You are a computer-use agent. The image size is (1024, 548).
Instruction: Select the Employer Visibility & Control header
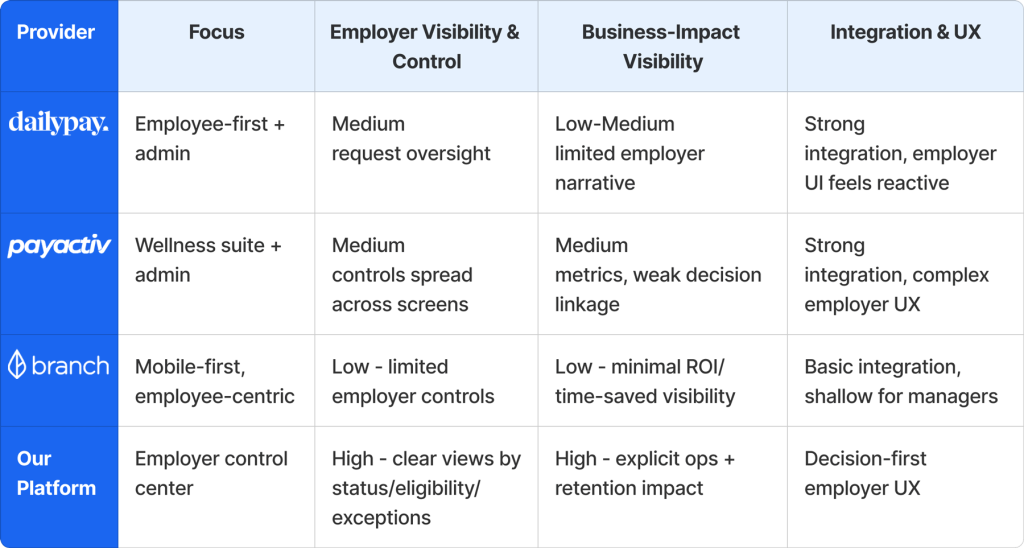pyautogui.click(x=426, y=46)
